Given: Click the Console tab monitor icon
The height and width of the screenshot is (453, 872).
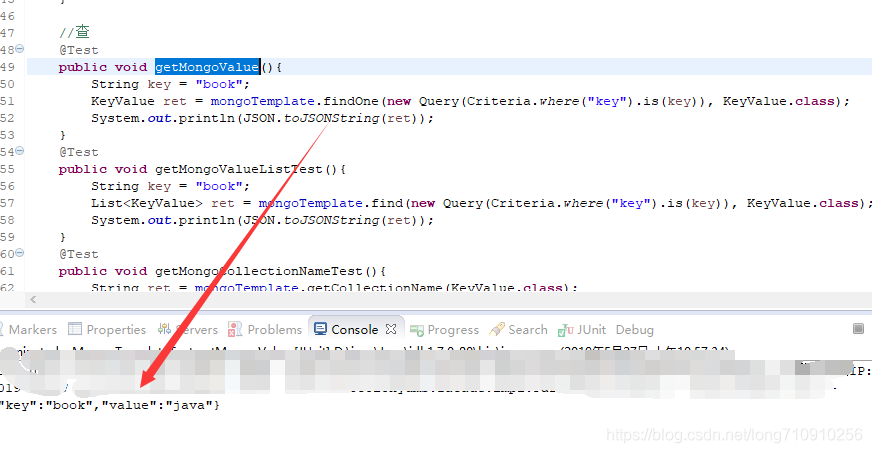Looking at the screenshot, I should (x=320, y=329).
